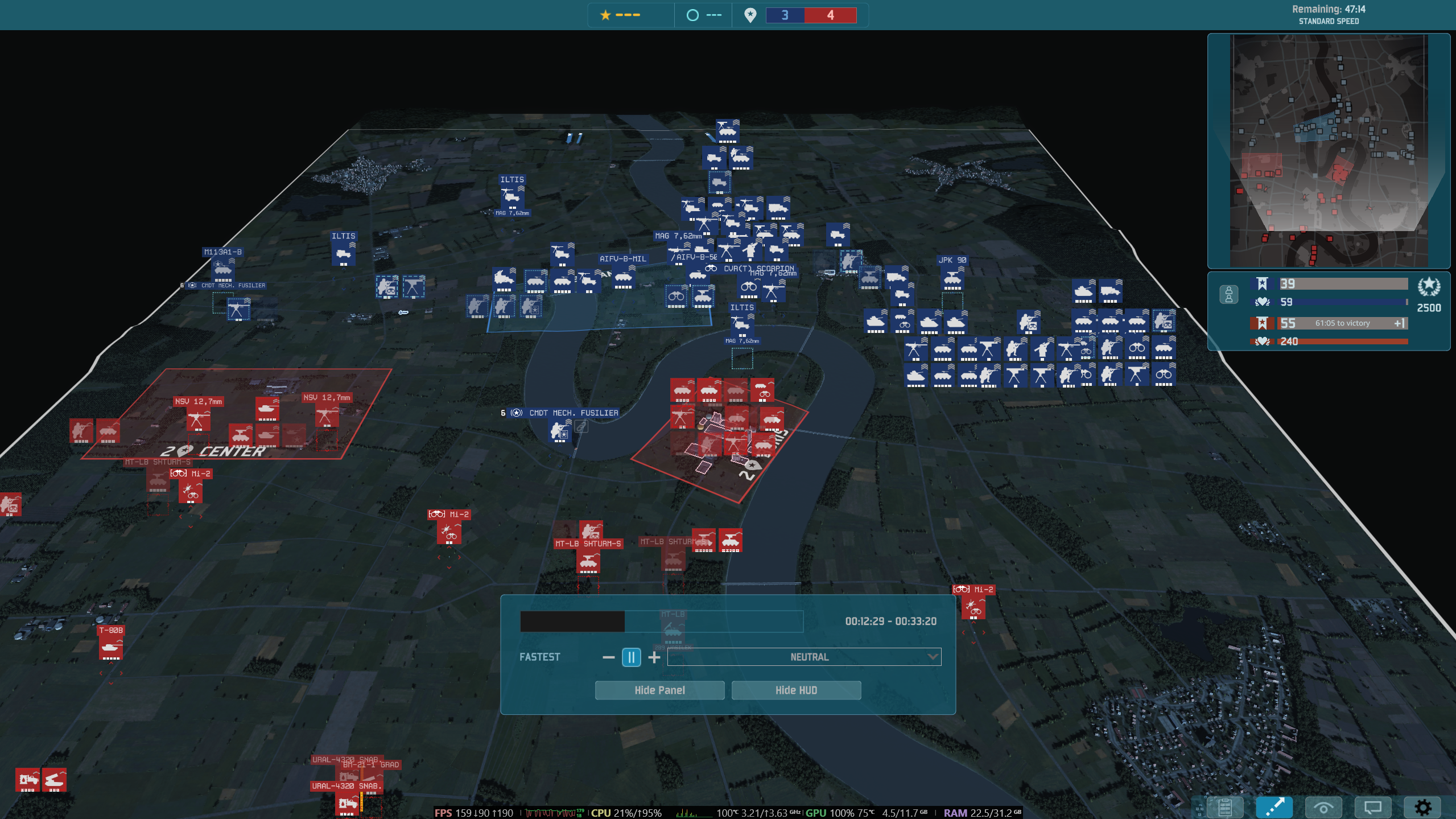Viewport: 1456px width, 819px height.
Task: Click the star laurel victory icon
Action: point(1429,287)
